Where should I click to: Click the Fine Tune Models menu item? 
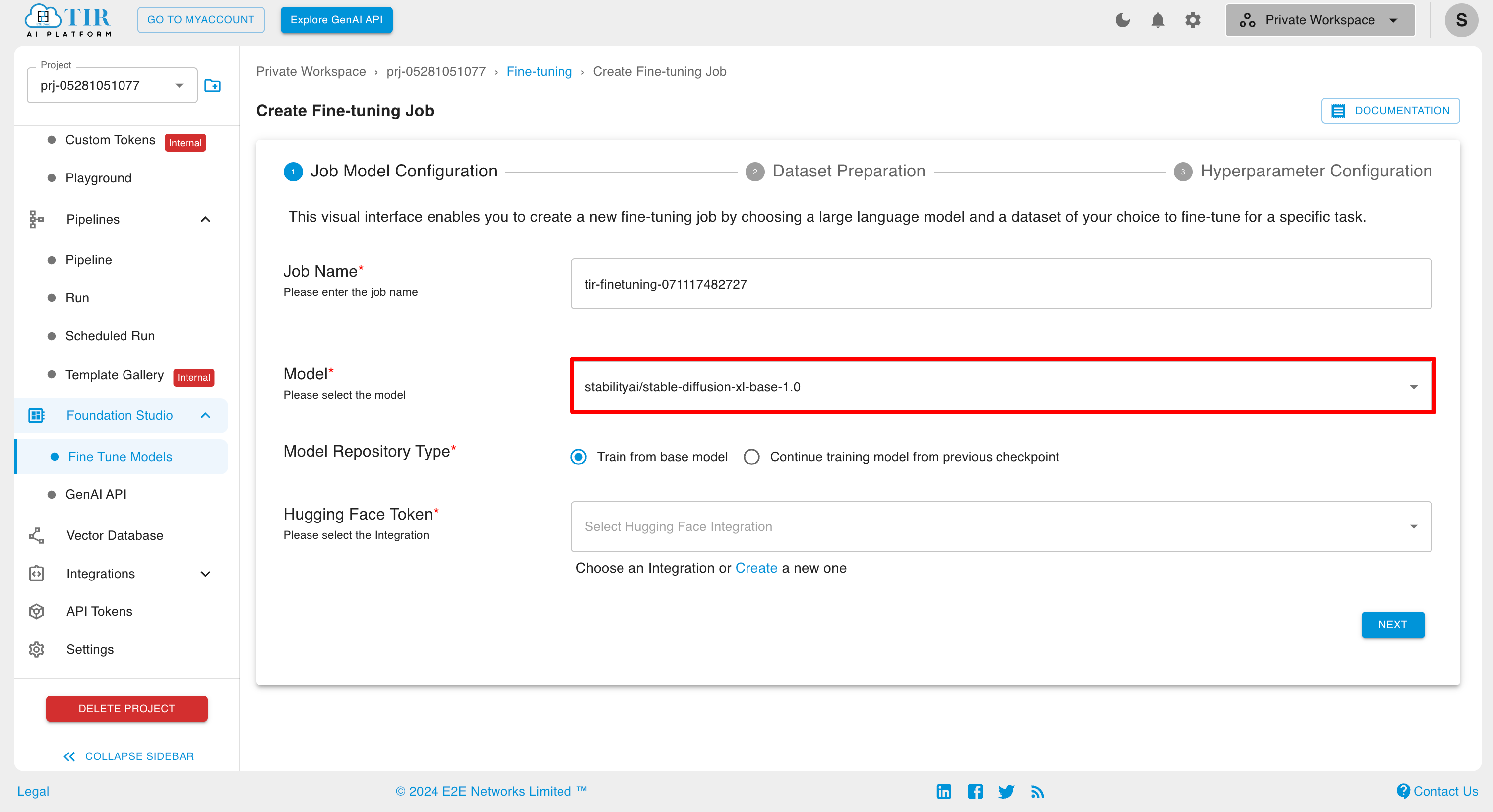click(x=119, y=456)
